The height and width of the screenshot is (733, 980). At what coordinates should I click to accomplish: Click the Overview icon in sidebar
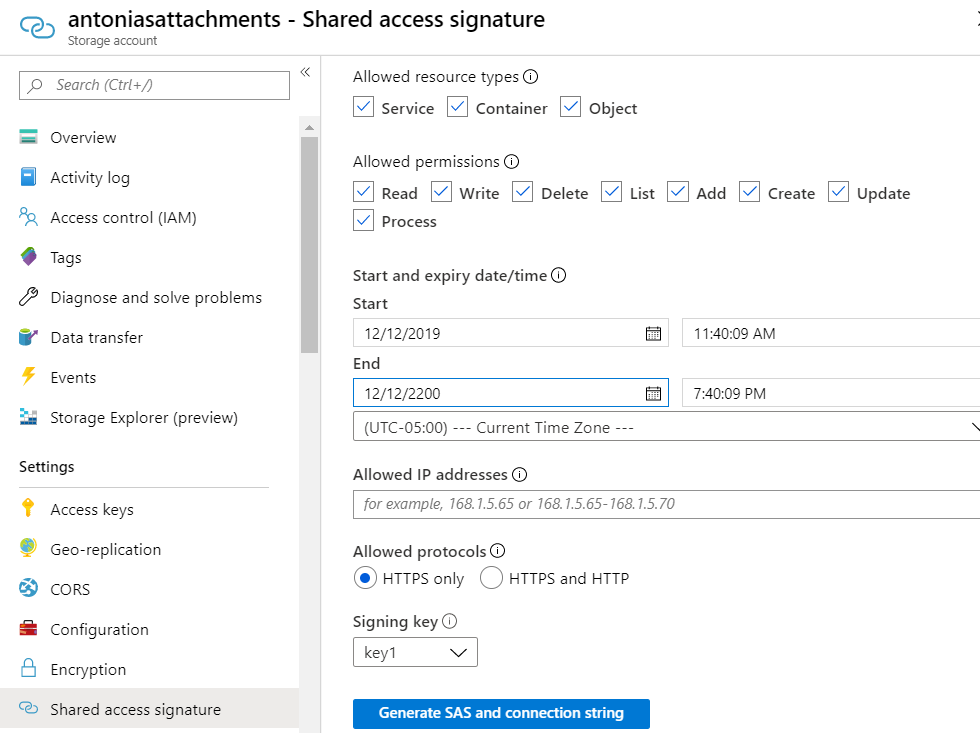pos(28,137)
